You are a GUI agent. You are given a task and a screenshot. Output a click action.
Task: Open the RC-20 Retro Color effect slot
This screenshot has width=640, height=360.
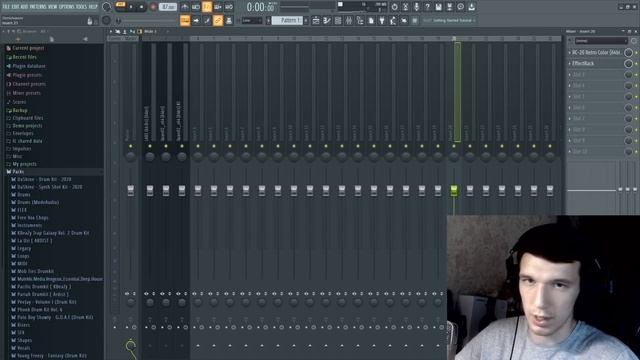pos(596,53)
